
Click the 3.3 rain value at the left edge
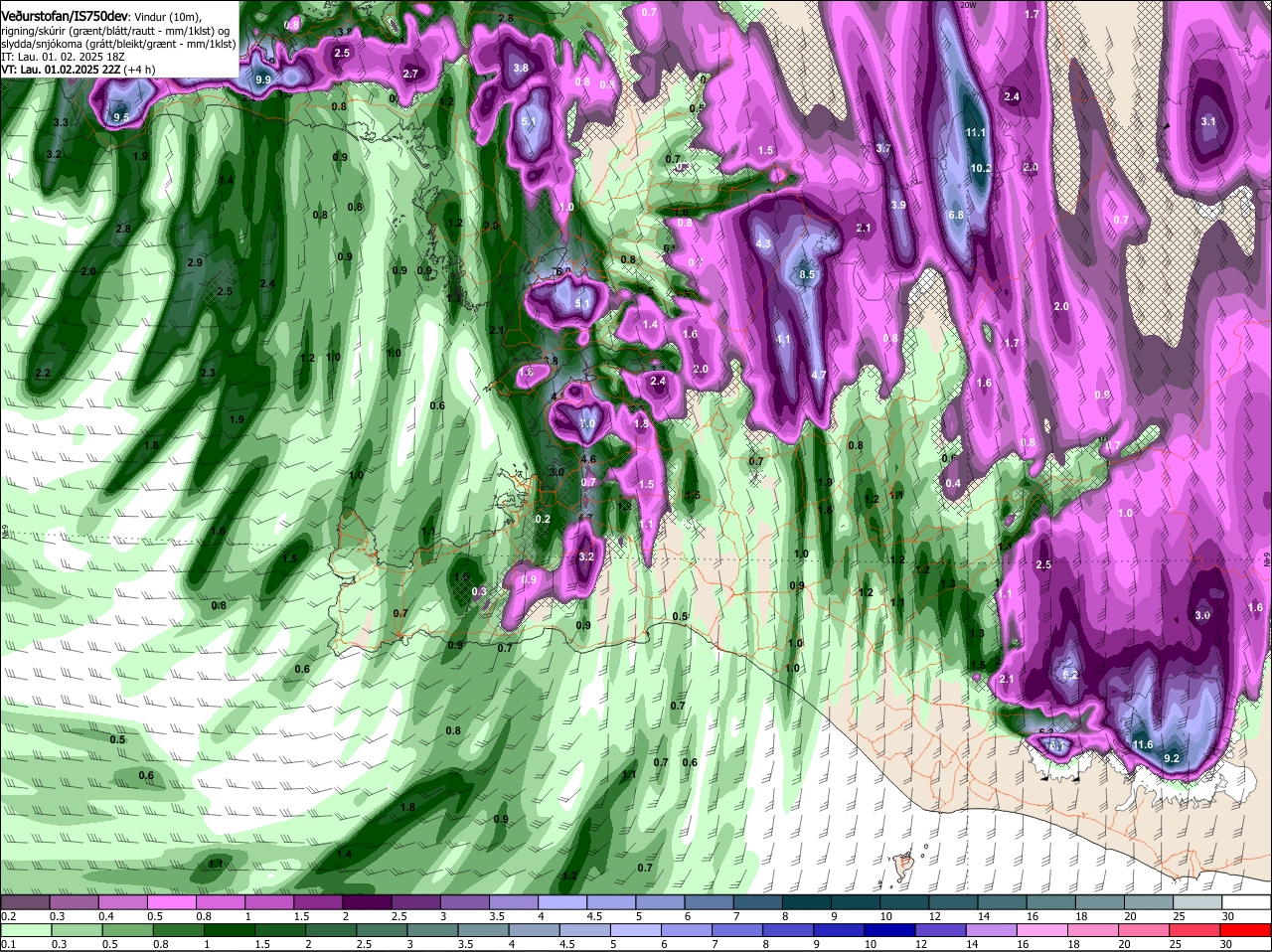(60, 122)
